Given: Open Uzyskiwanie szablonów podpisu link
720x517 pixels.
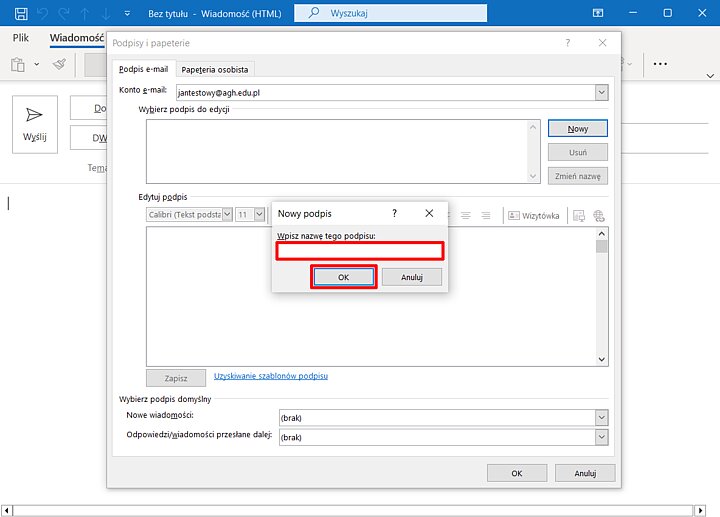Looking at the screenshot, I should [x=271, y=376].
